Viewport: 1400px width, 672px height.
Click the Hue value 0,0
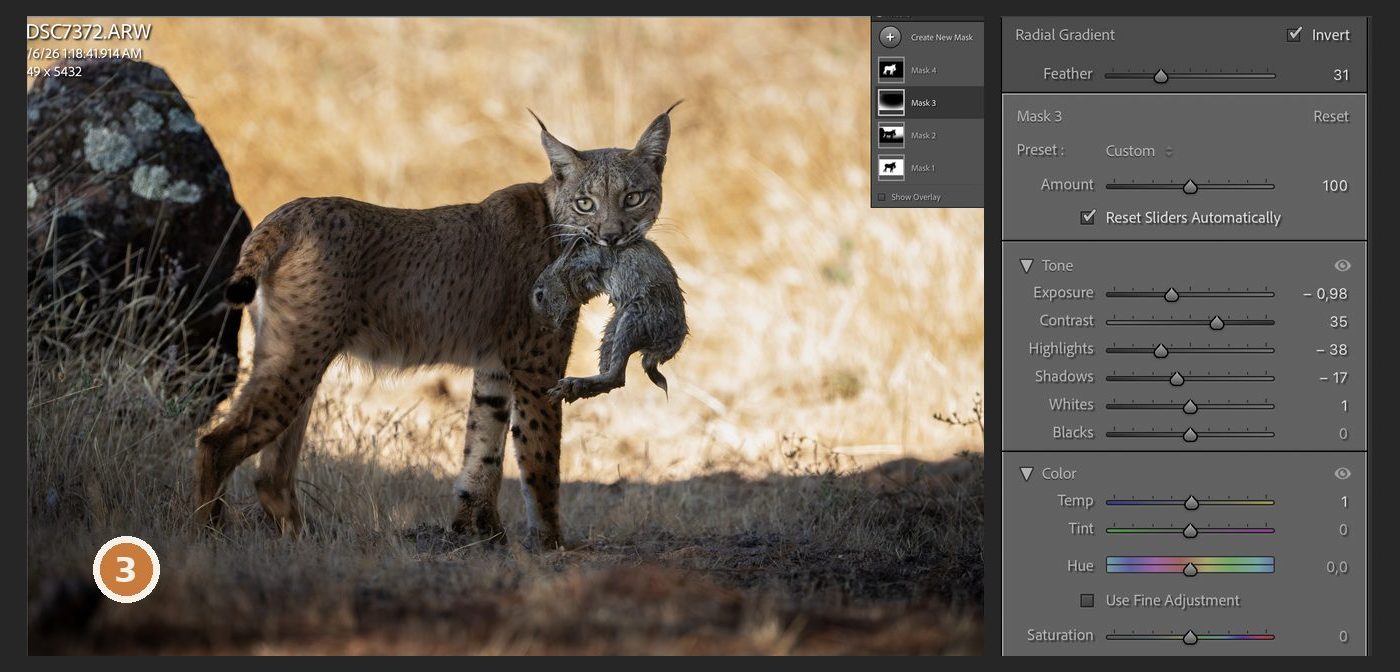click(x=1337, y=567)
